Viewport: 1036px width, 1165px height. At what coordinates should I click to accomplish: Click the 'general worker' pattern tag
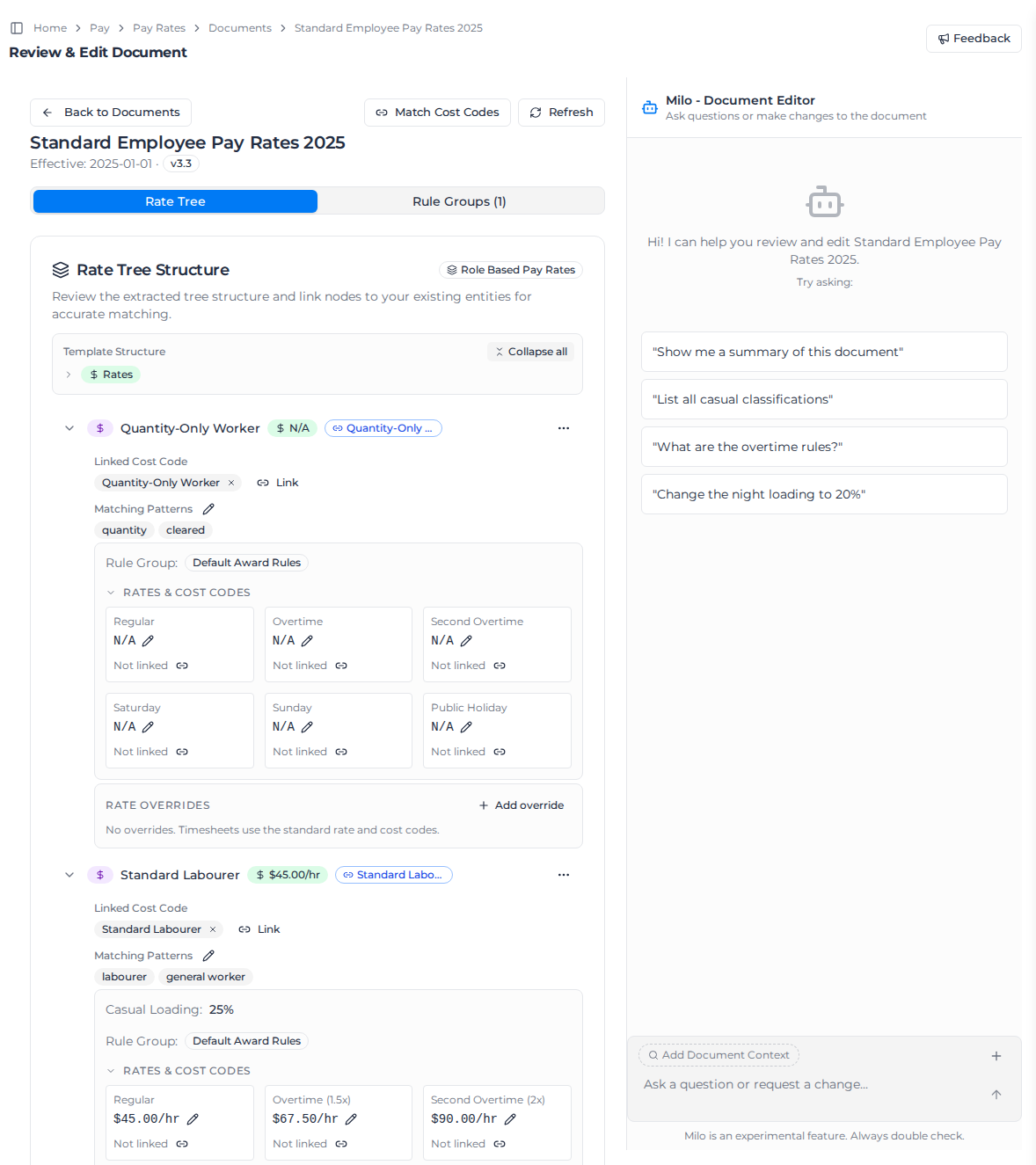tap(206, 977)
